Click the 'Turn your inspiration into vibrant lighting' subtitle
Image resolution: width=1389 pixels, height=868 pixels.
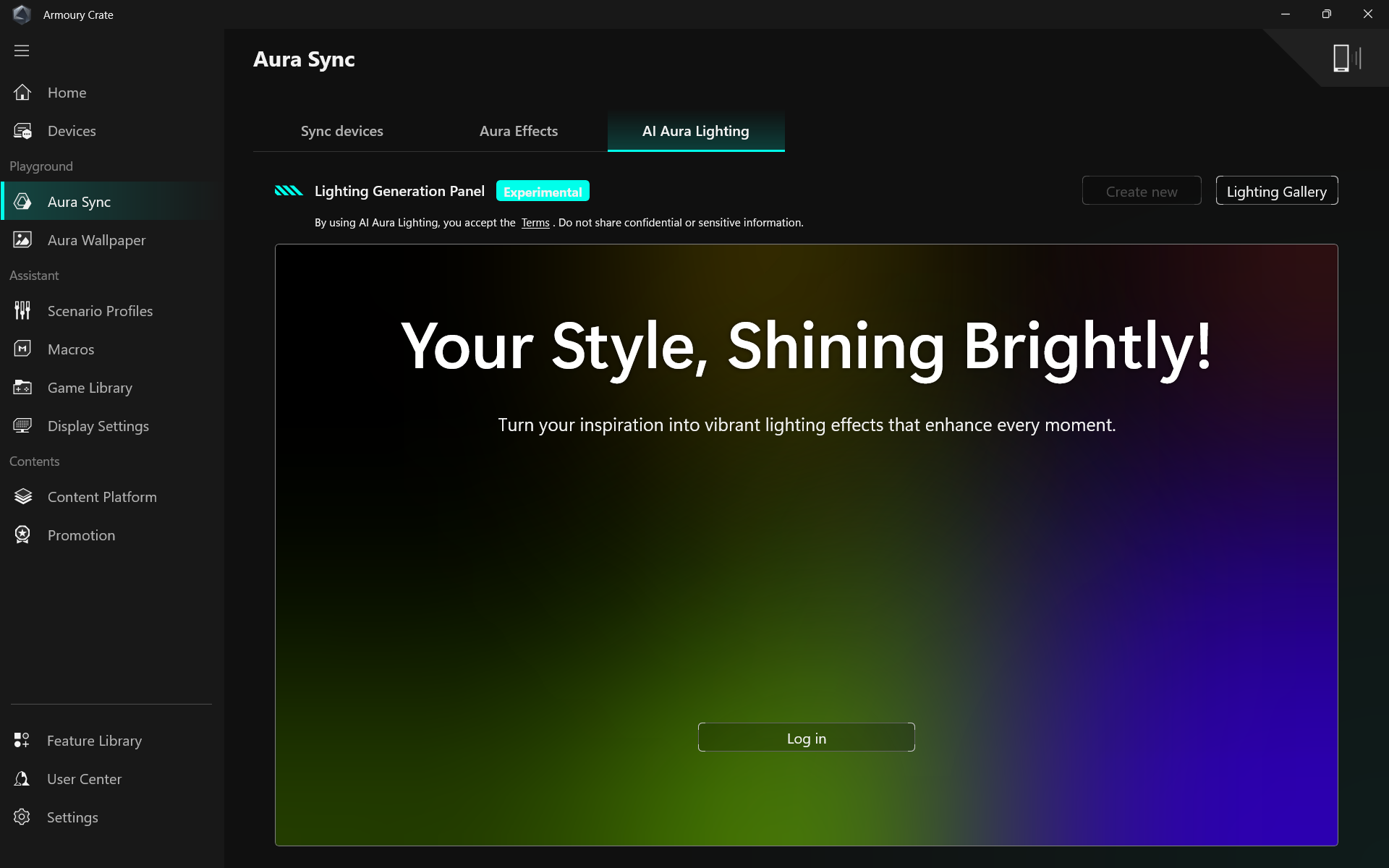807,425
